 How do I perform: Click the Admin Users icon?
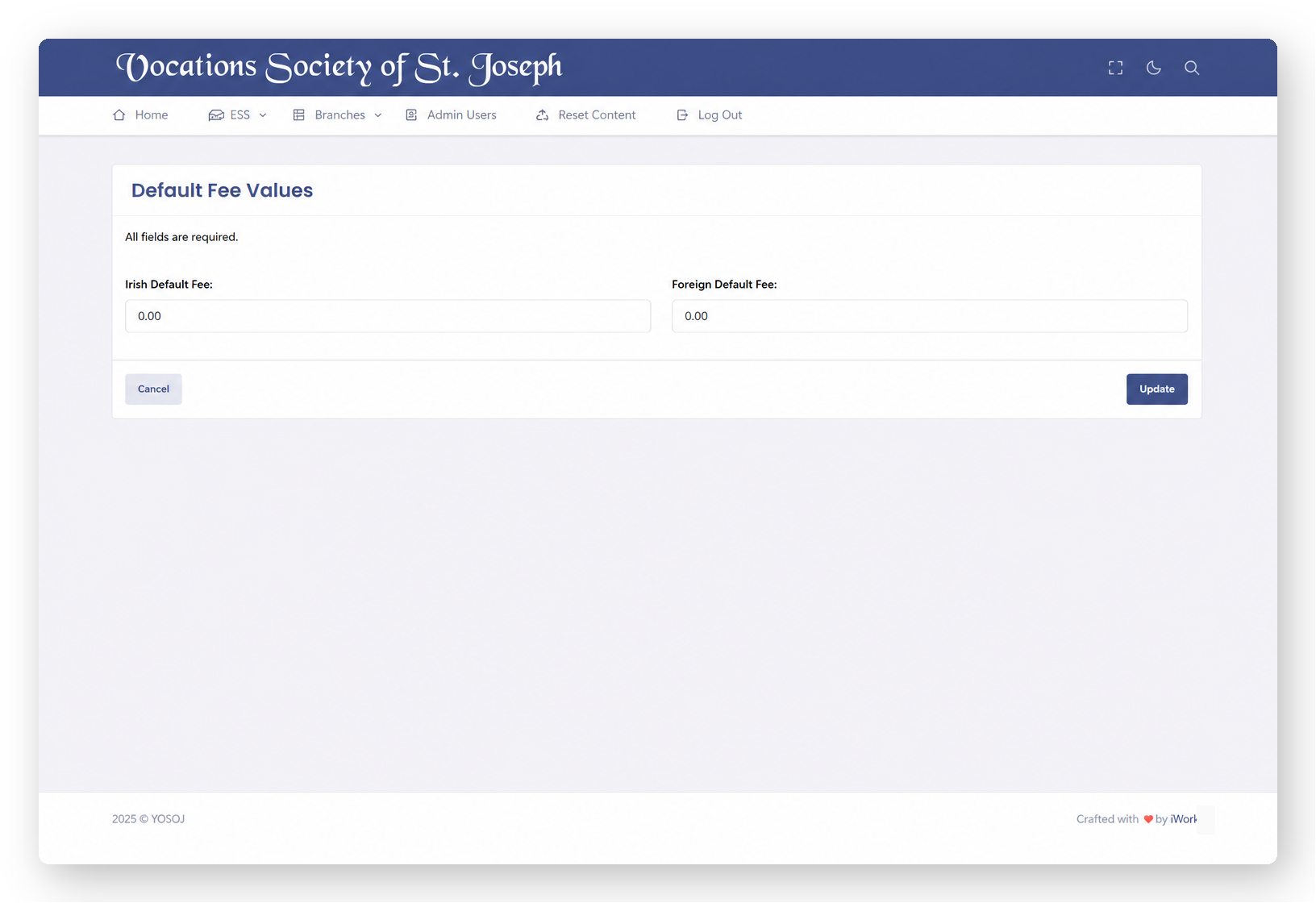pyautogui.click(x=411, y=115)
